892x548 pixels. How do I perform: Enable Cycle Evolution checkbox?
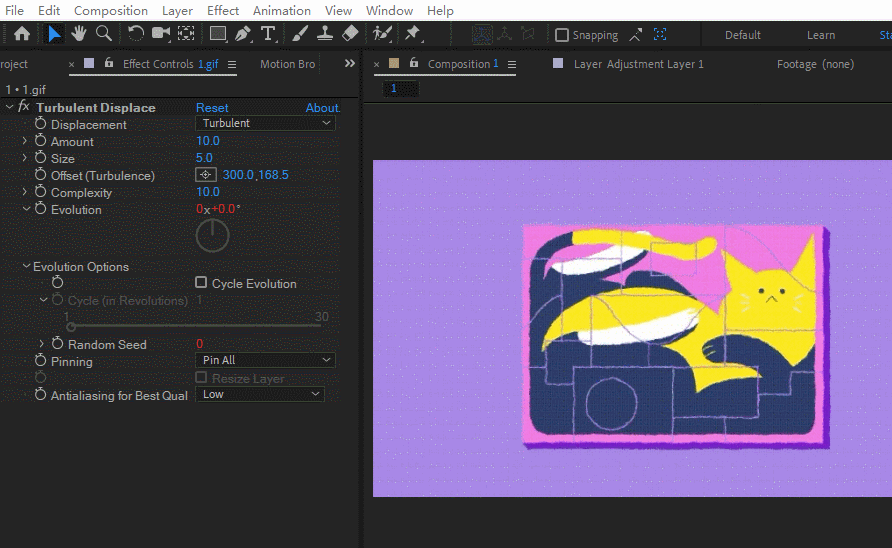(x=201, y=282)
